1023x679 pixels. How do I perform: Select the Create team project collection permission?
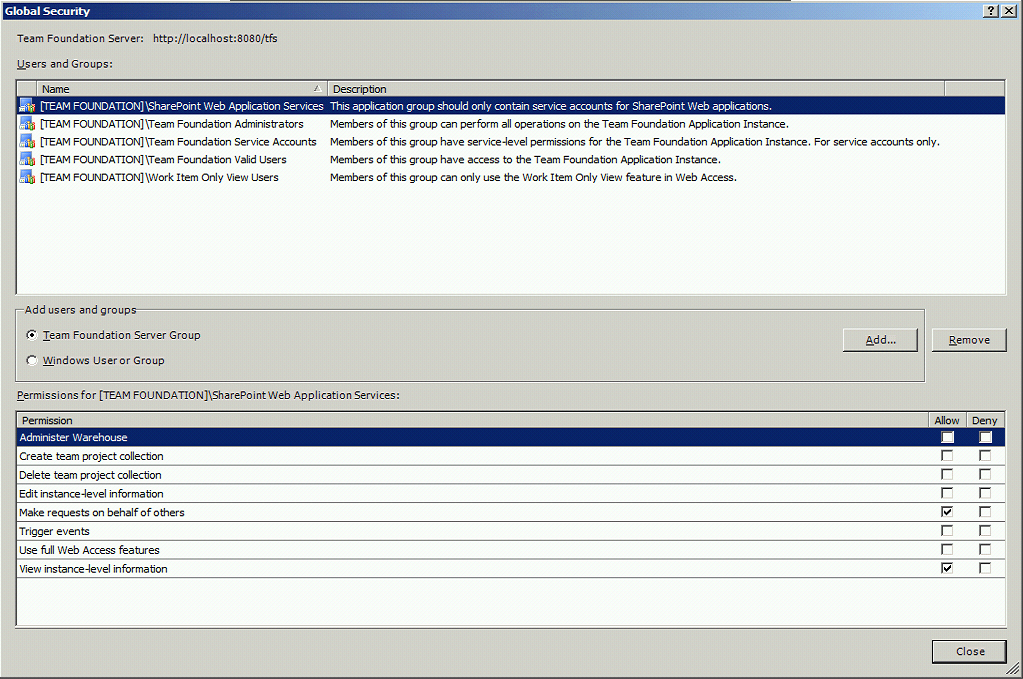click(511, 456)
